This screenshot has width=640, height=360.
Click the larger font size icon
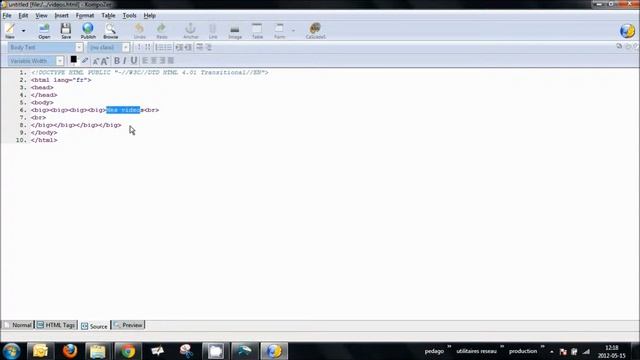[105, 61]
